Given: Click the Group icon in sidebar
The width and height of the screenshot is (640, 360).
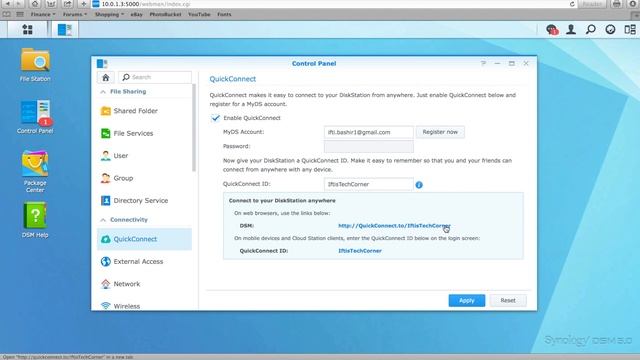Looking at the screenshot, I should point(105,178).
